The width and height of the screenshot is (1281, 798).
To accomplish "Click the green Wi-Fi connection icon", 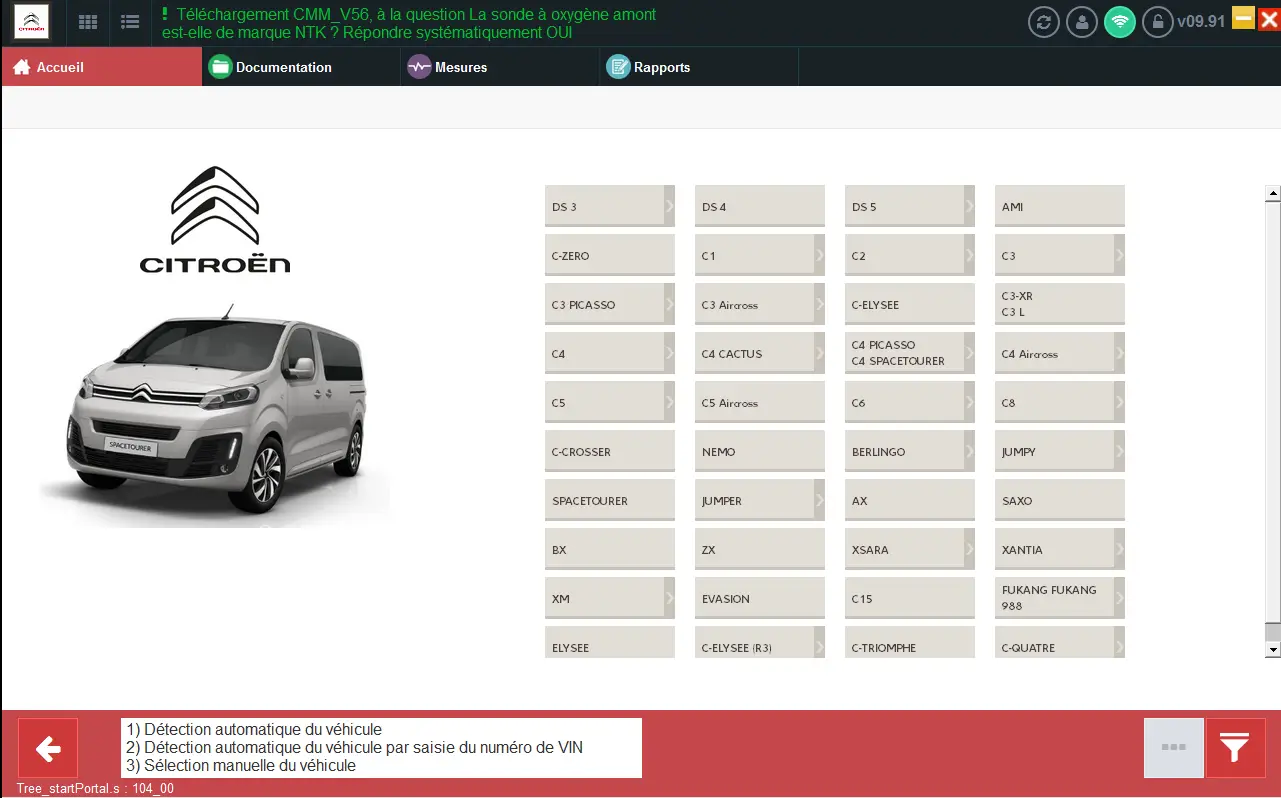I will click(x=1119, y=22).
